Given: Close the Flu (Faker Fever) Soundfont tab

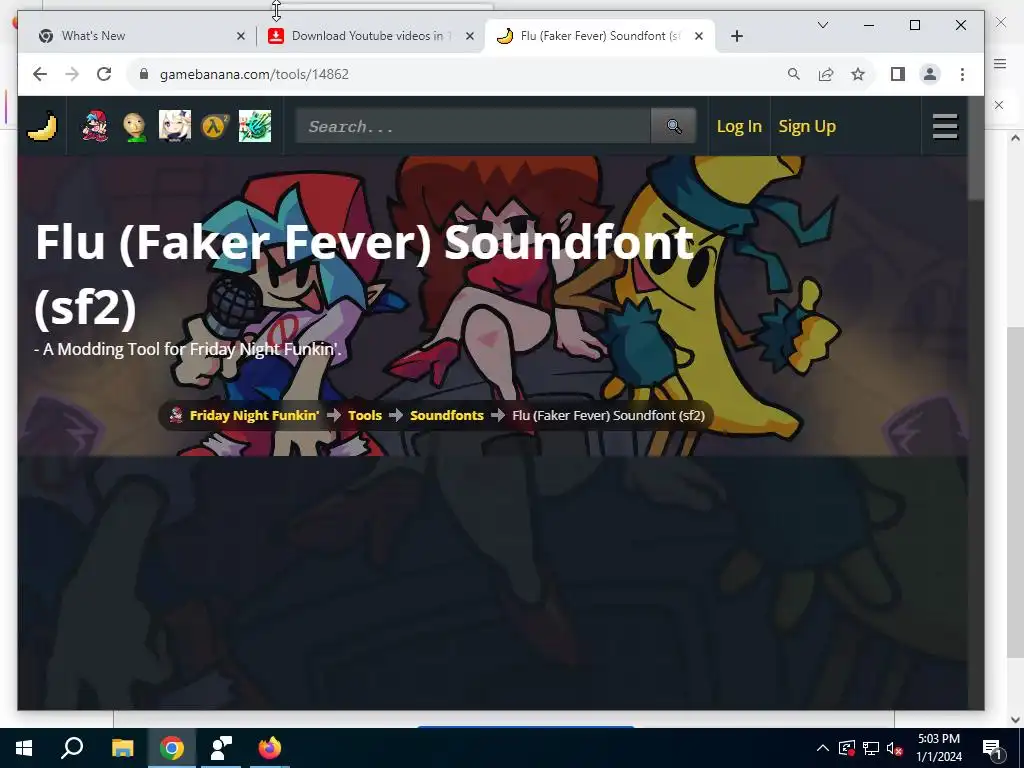Looking at the screenshot, I should click(x=699, y=36).
